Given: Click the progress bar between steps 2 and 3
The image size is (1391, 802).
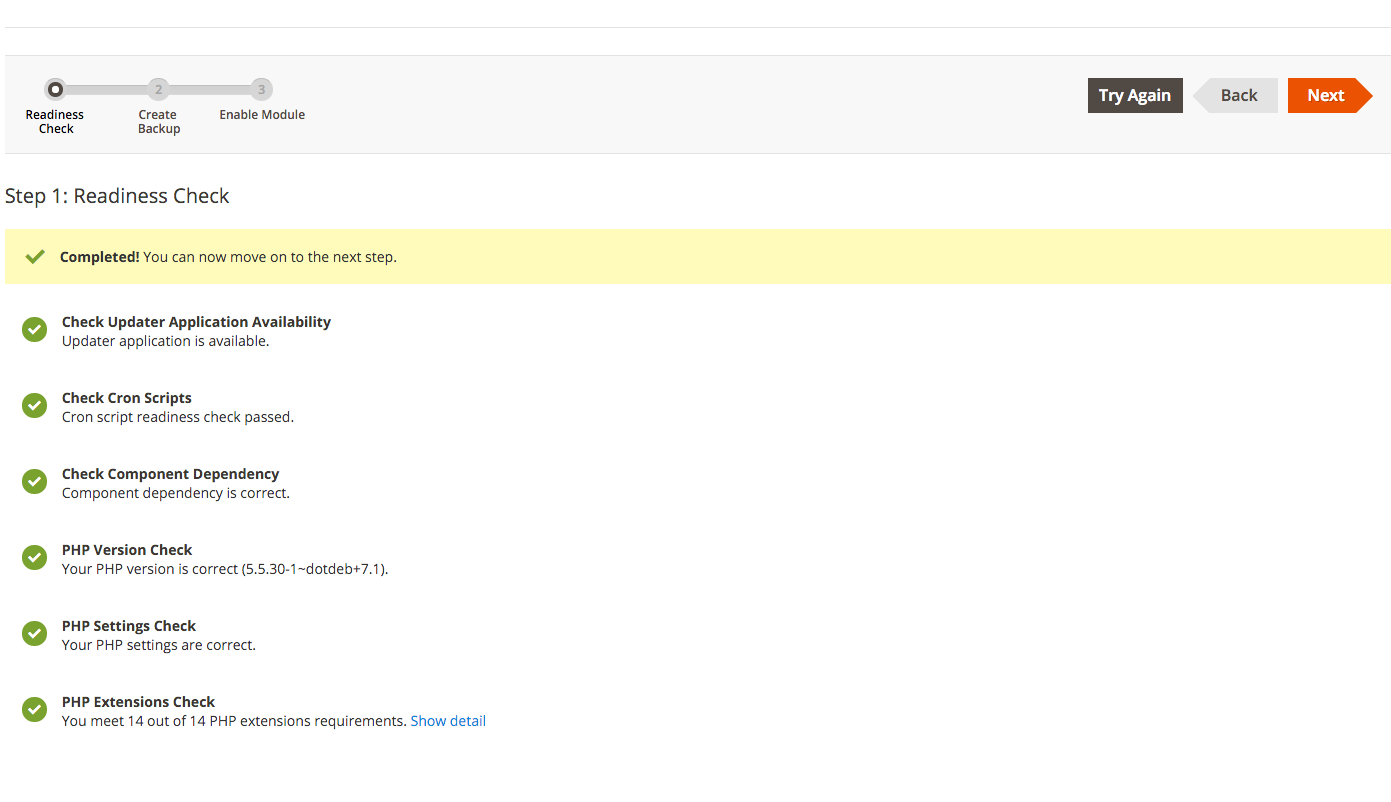Looking at the screenshot, I should tap(210, 90).
